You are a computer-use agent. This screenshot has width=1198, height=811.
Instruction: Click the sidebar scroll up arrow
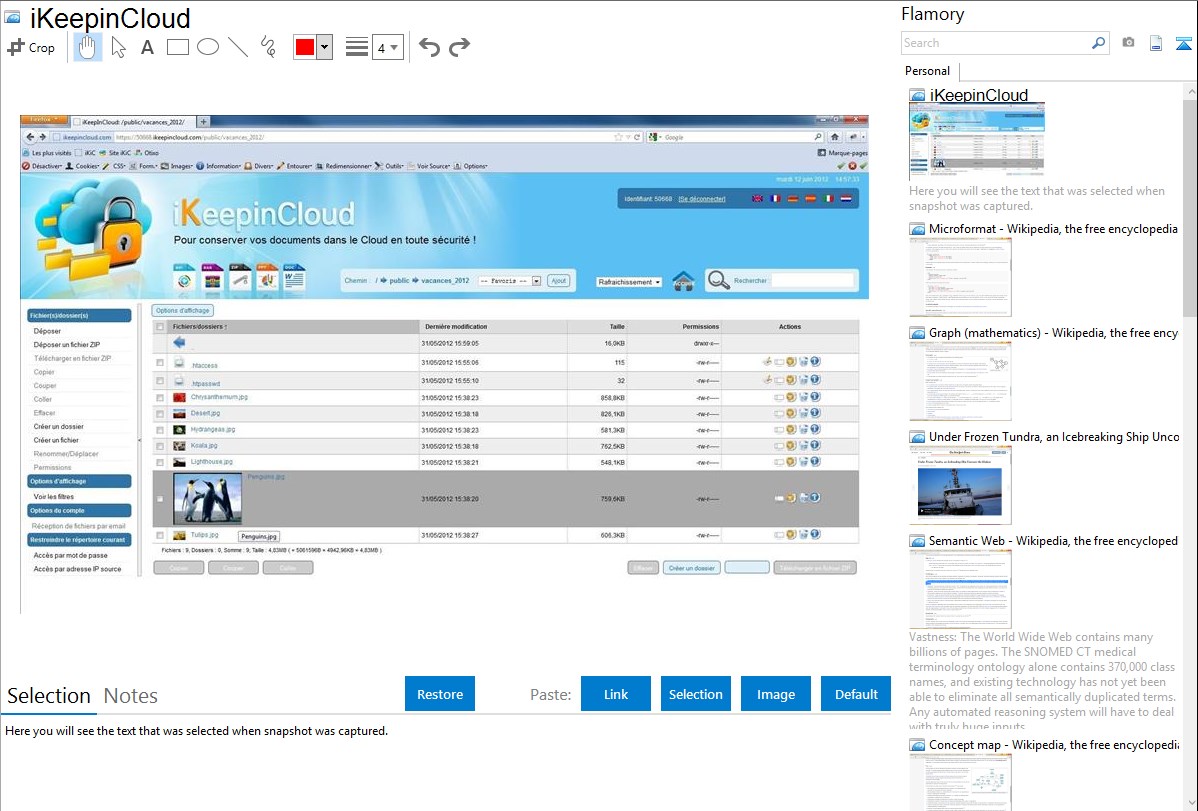[x=1190, y=92]
